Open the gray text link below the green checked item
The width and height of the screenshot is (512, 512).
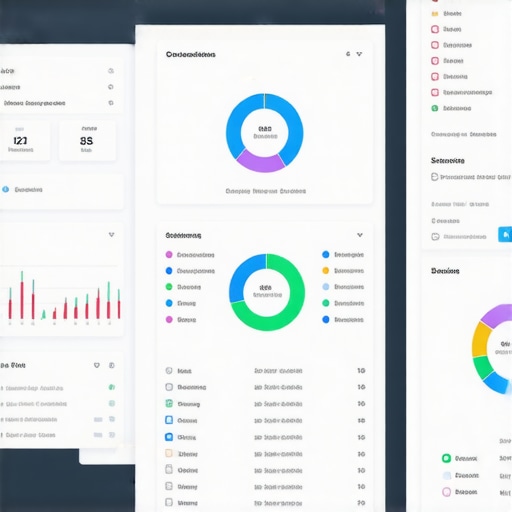[463, 134]
